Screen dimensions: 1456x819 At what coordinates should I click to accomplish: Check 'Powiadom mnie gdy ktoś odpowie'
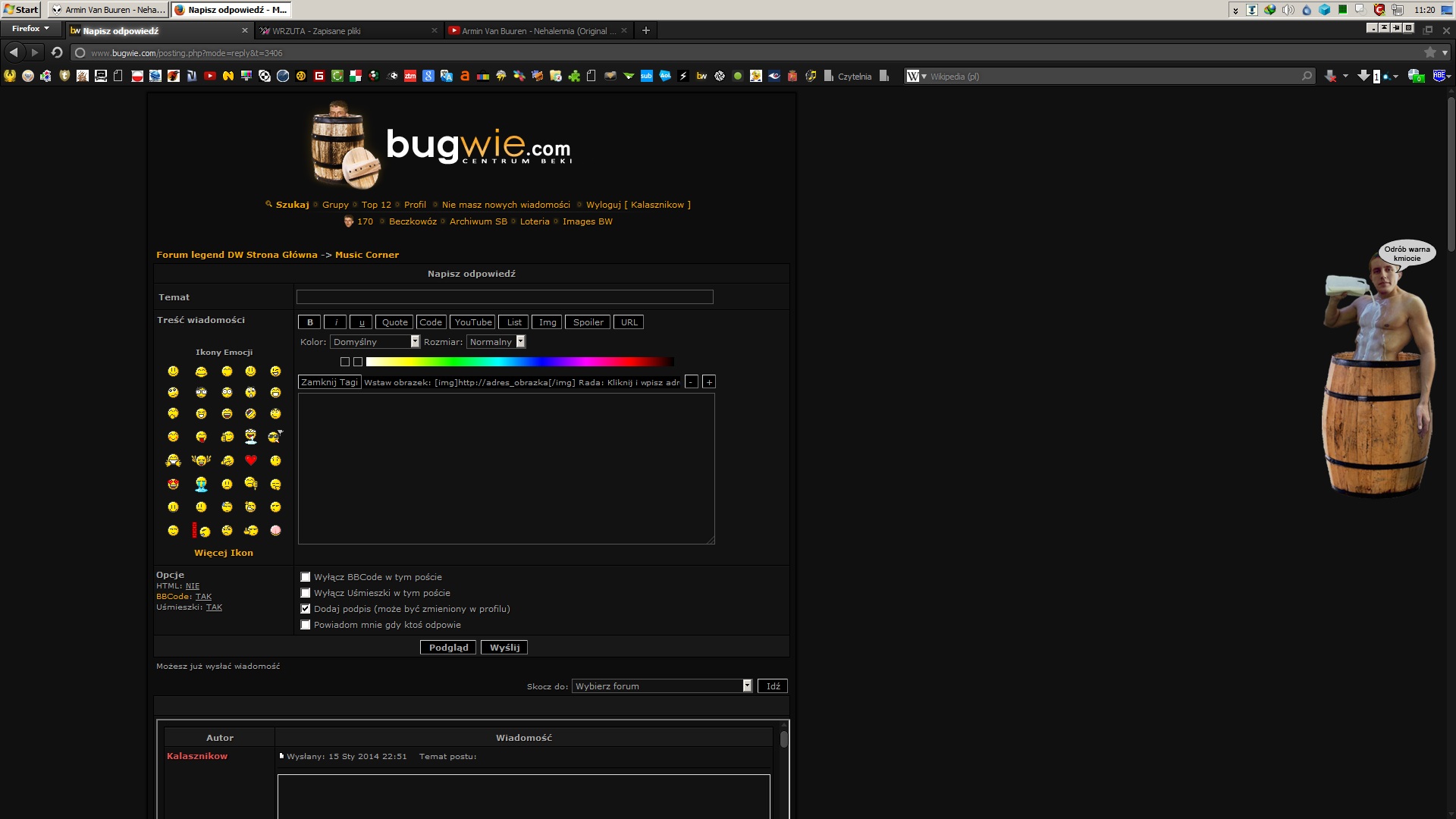coord(306,625)
